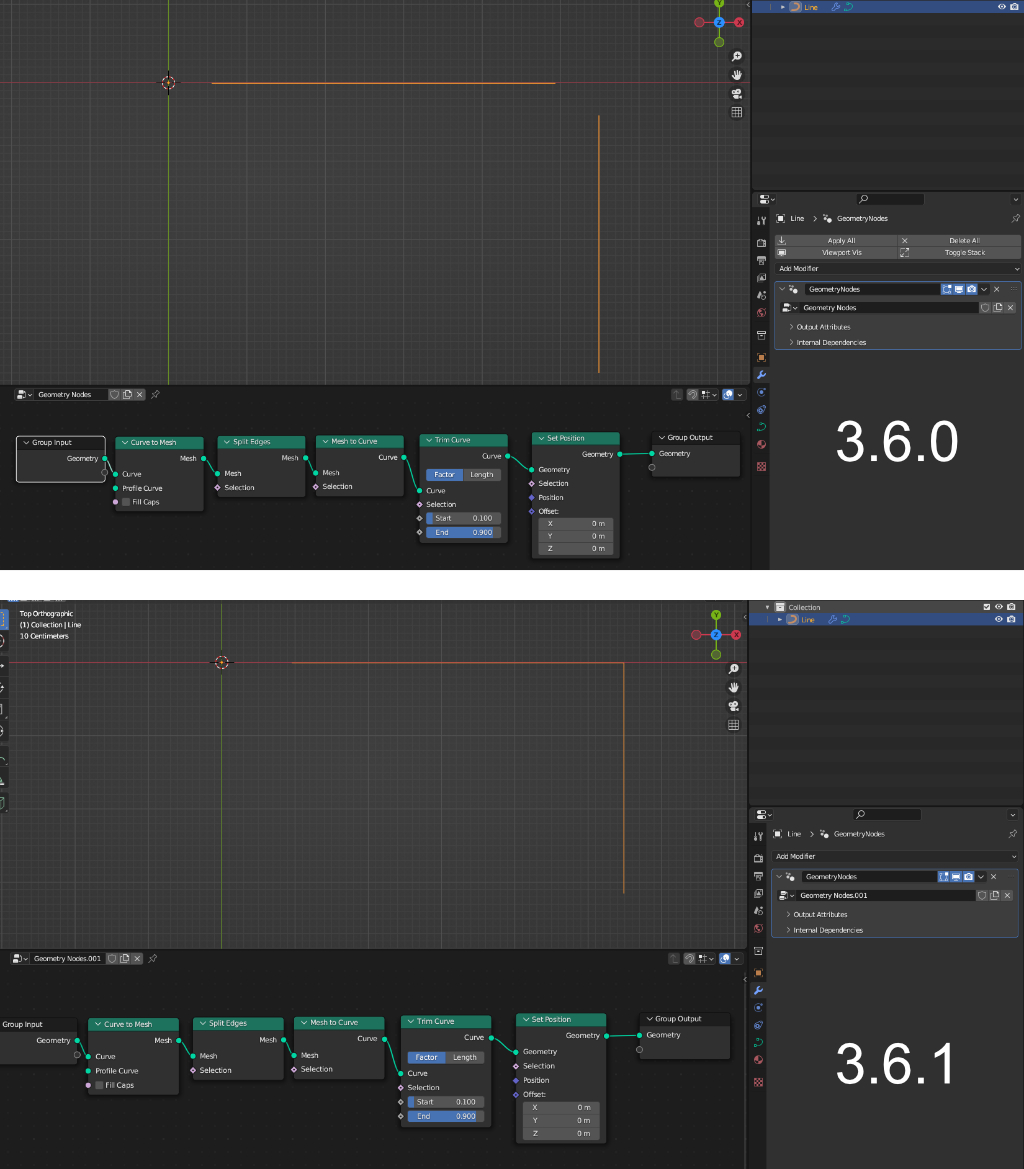The width and height of the screenshot is (1024, 1169).
Task: Open the Object Data curve tab in the 3.6.0 panel
Action: click(x=761, y=427)
